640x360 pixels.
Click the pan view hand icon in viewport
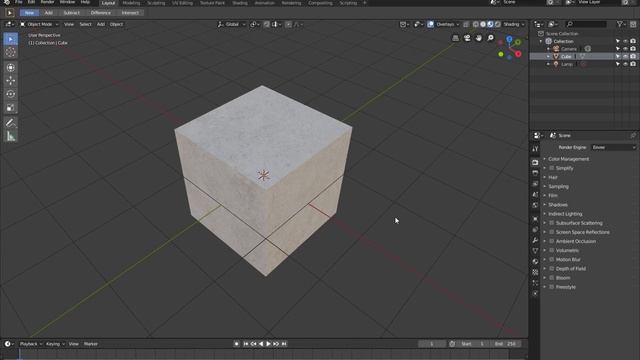tap(478, 38)
